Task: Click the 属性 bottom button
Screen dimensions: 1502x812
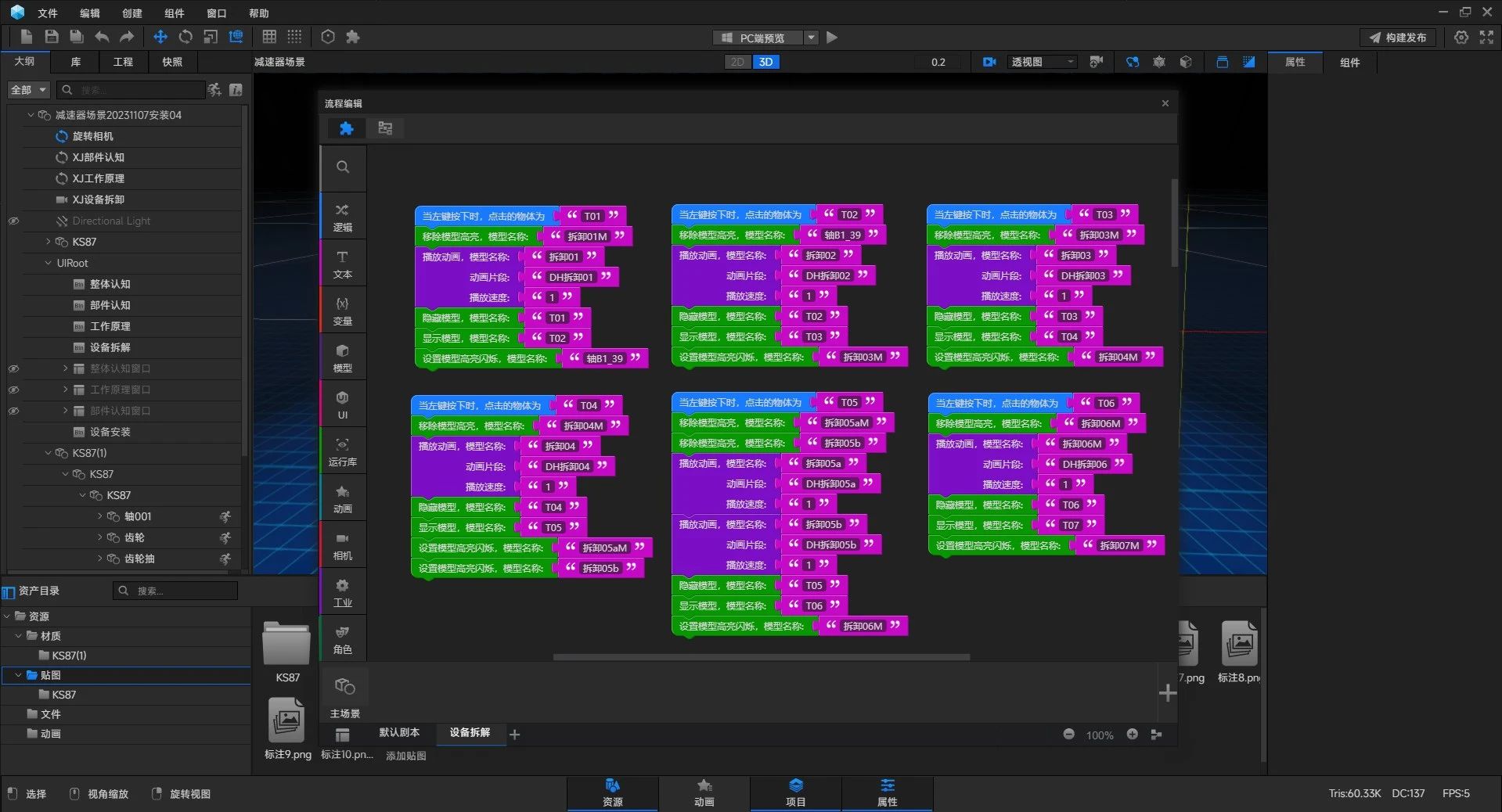Action: pyautogui.click(x=888, y=792)
